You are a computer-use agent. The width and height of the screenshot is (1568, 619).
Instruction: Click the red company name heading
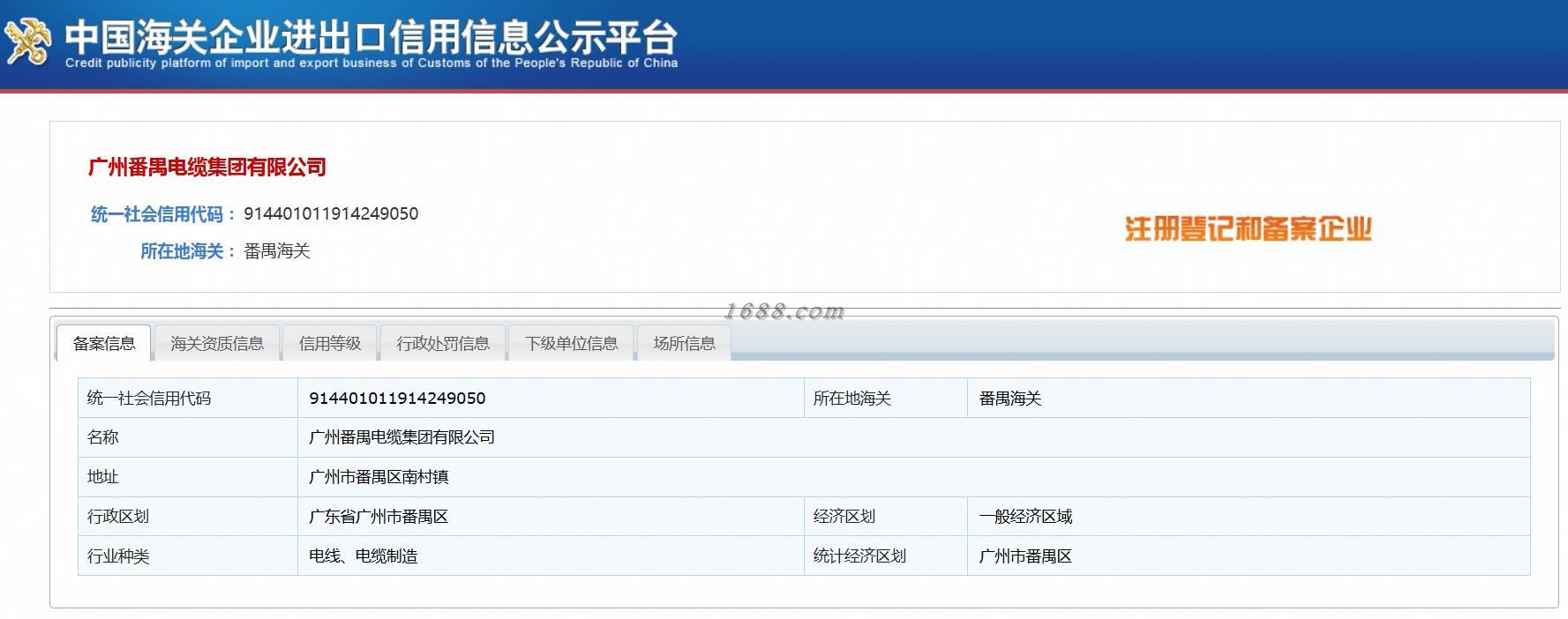(207, 167)
